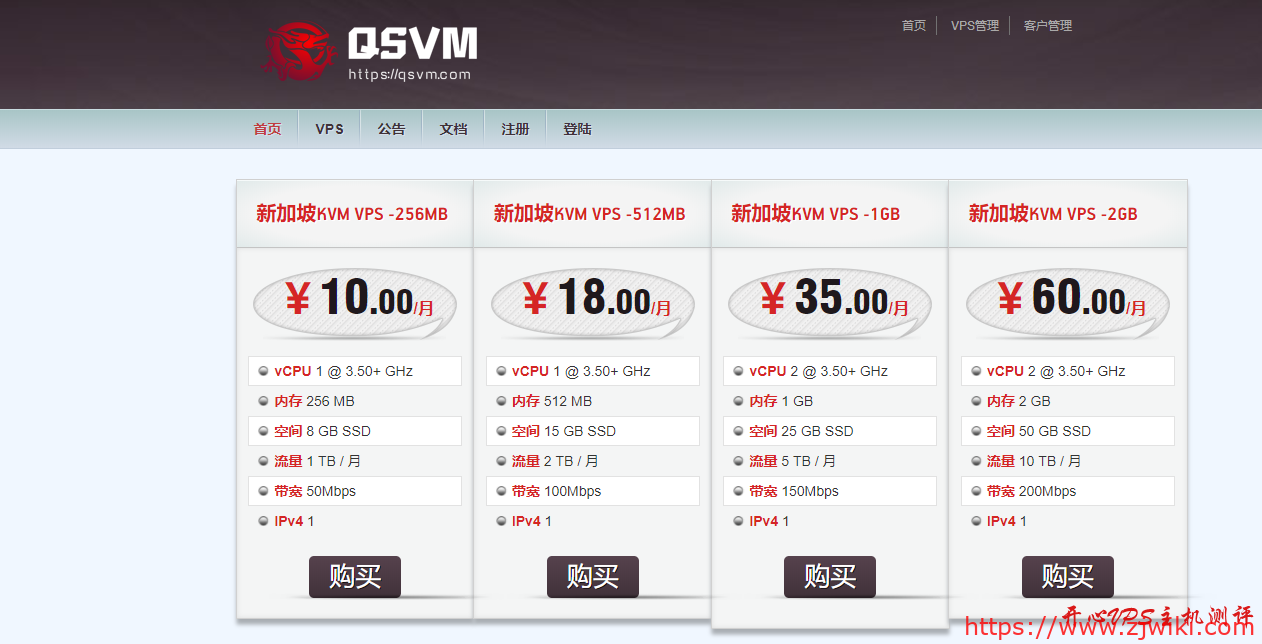Click the bullet icon next to 带宽 100Mbps
Screen dimensions: 1262x644
point(501,491)
